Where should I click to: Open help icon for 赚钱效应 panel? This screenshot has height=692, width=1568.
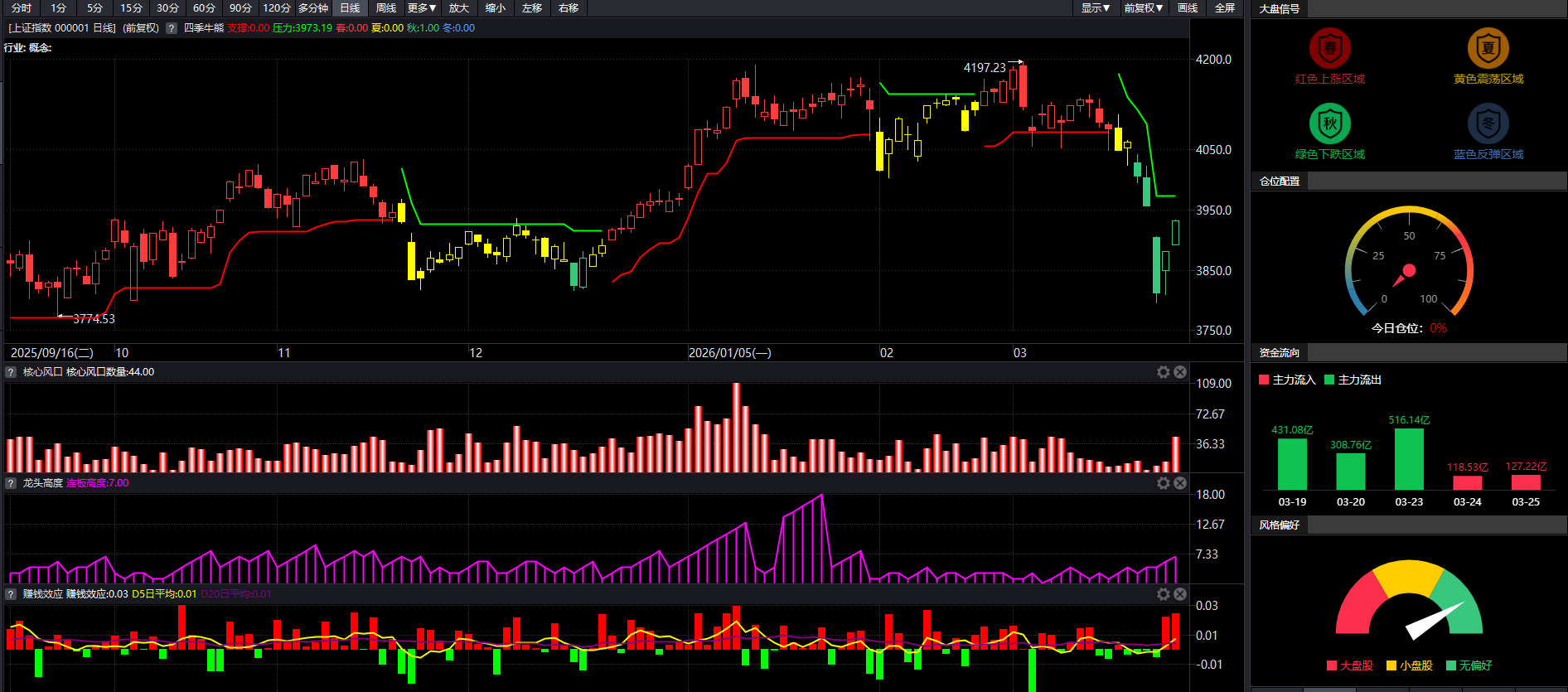point(11,594)
